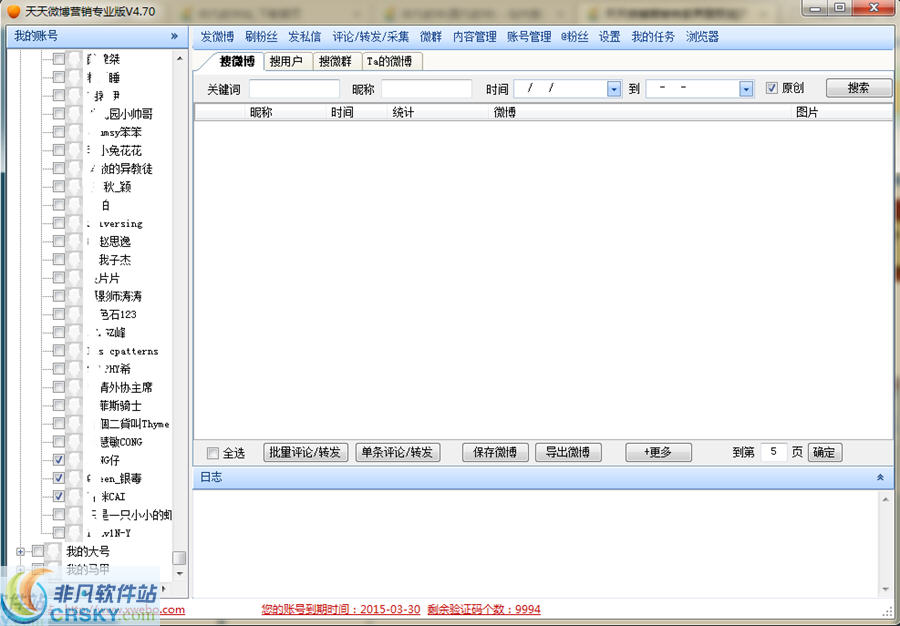Toggle the 原创 checkbox
The width and height of the screenshot is (900, 626).
(x=771, y=88)
